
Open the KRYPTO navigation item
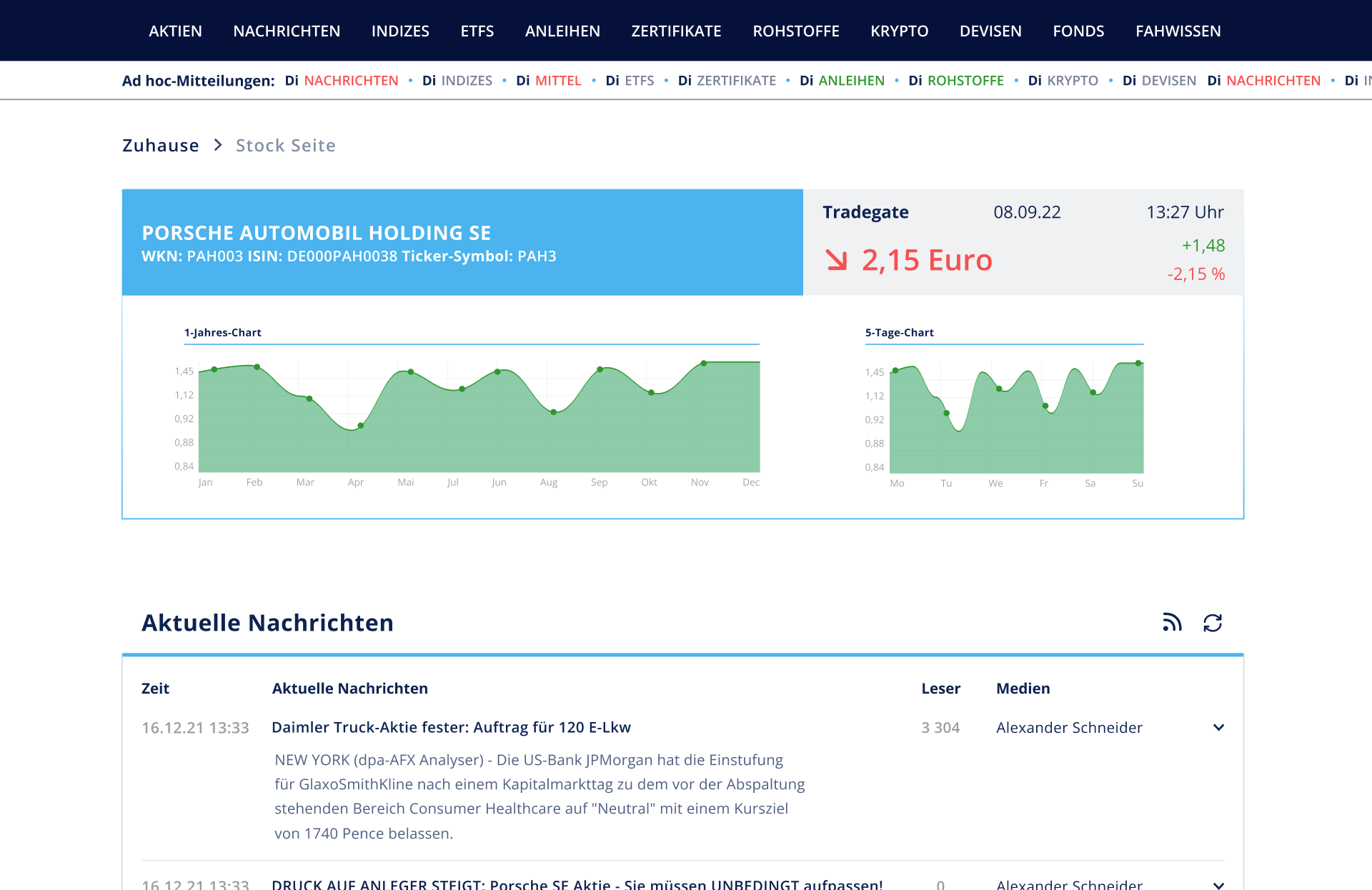899,31
